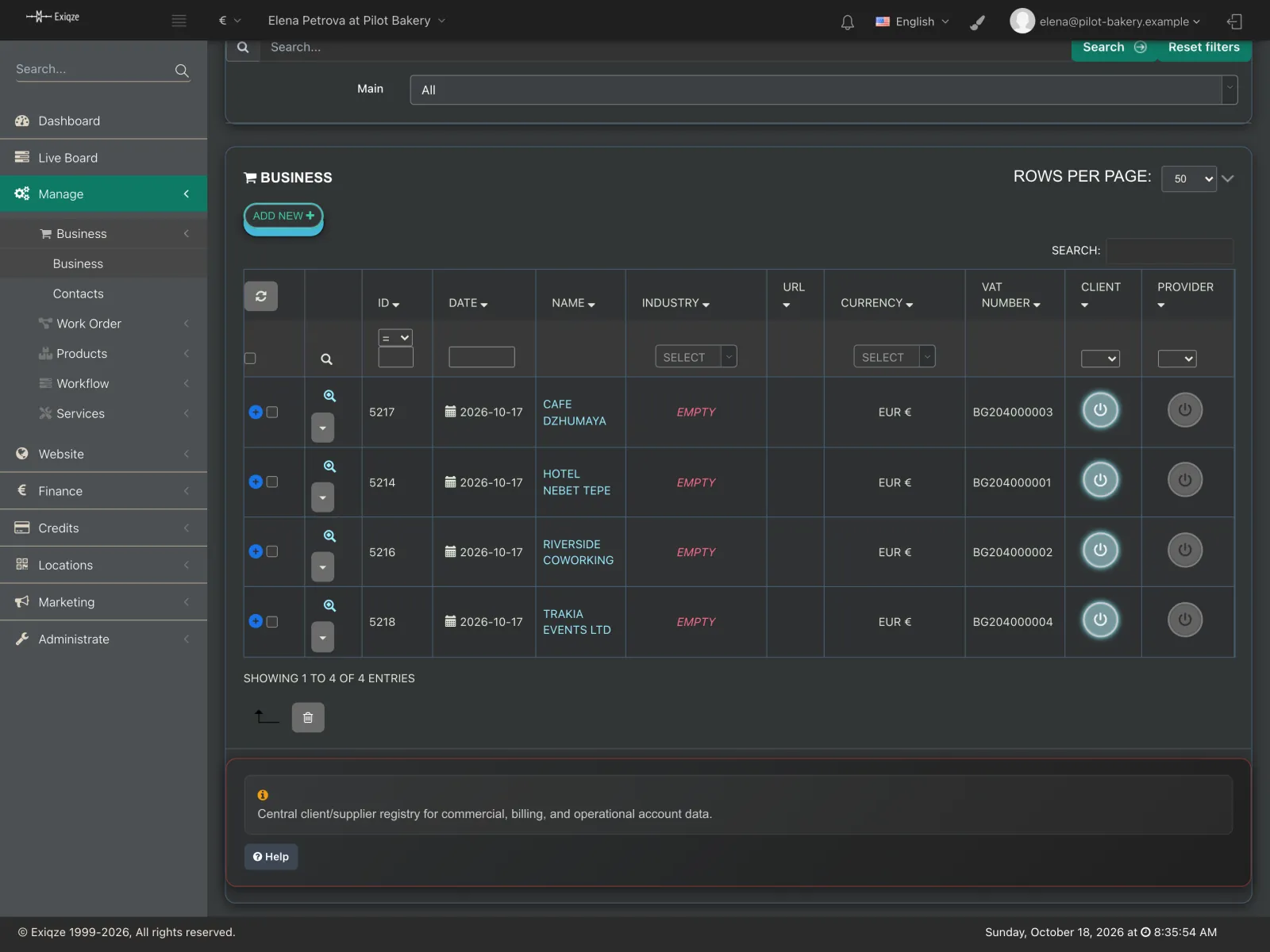The image size is (1270, 952).
Task: Sort table by the NAME column header
Action: point(573,303)
